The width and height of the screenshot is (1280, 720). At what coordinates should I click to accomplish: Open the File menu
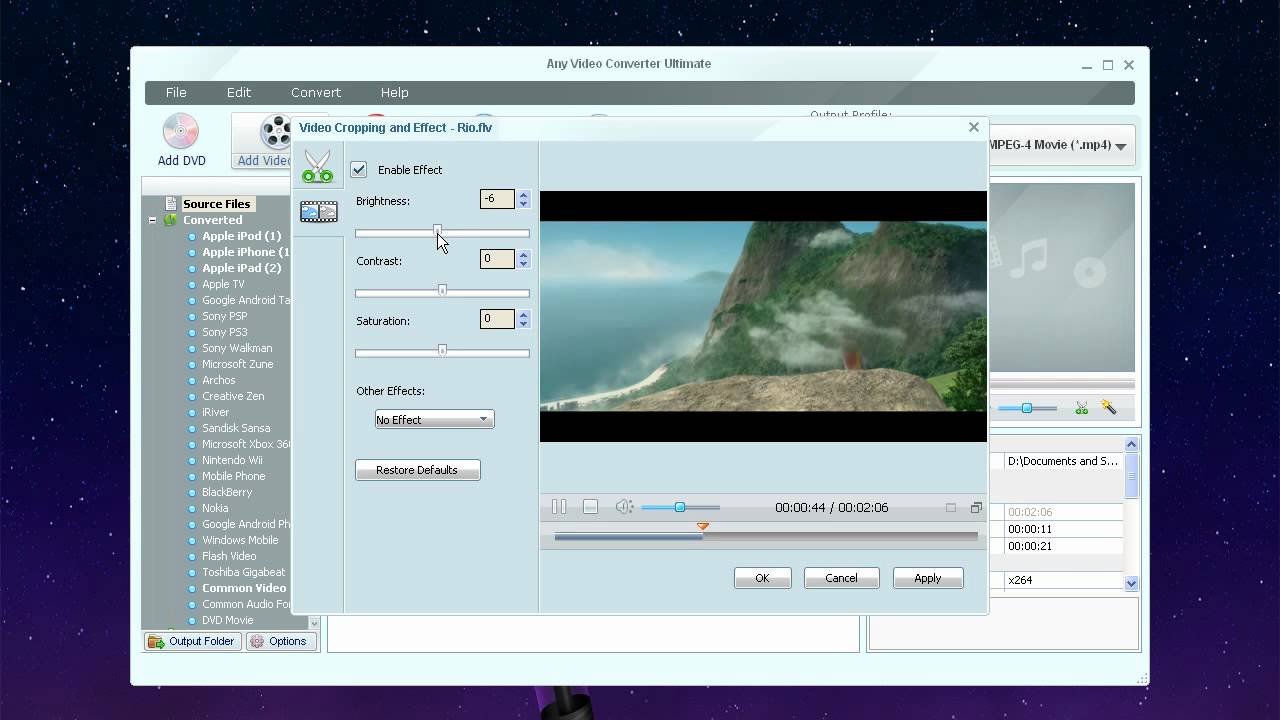[176, 92]
